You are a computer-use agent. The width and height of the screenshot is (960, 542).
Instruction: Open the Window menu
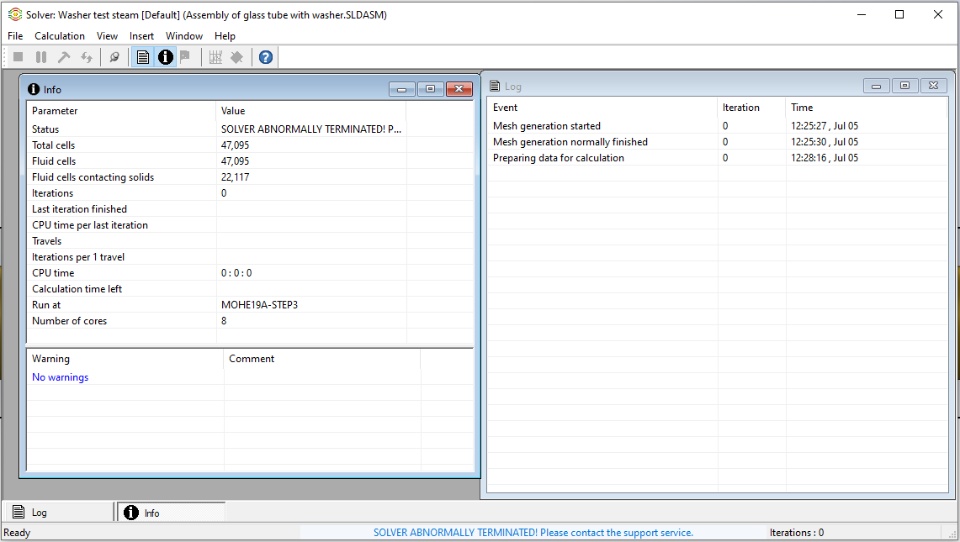pos(184,36)
